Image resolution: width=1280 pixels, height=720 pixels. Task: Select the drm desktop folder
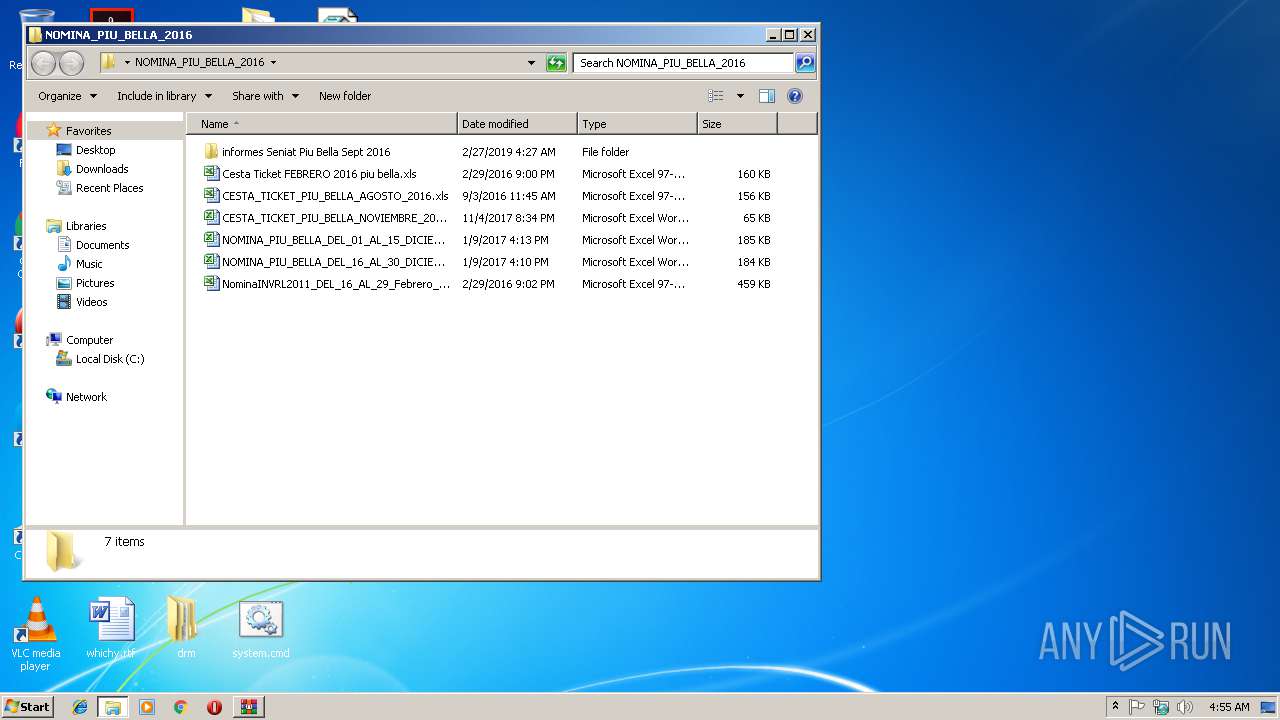pyautogui.click(x=186, y=628)
